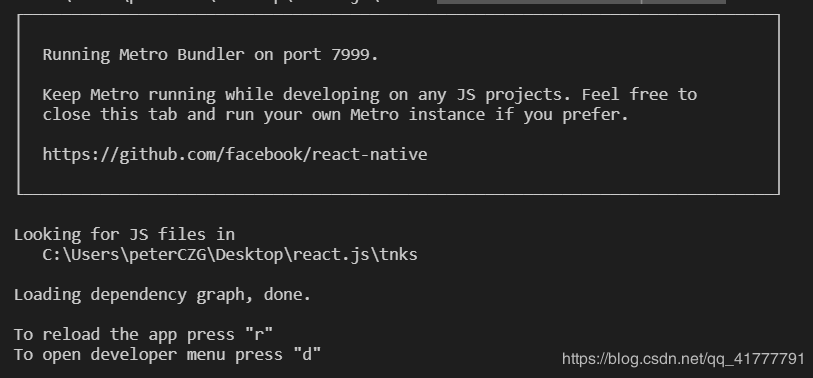The width and height of the screenshot is (813, 378).
Task: Click the "Running Metro Bundler" text line
Action: click(211, 54)
